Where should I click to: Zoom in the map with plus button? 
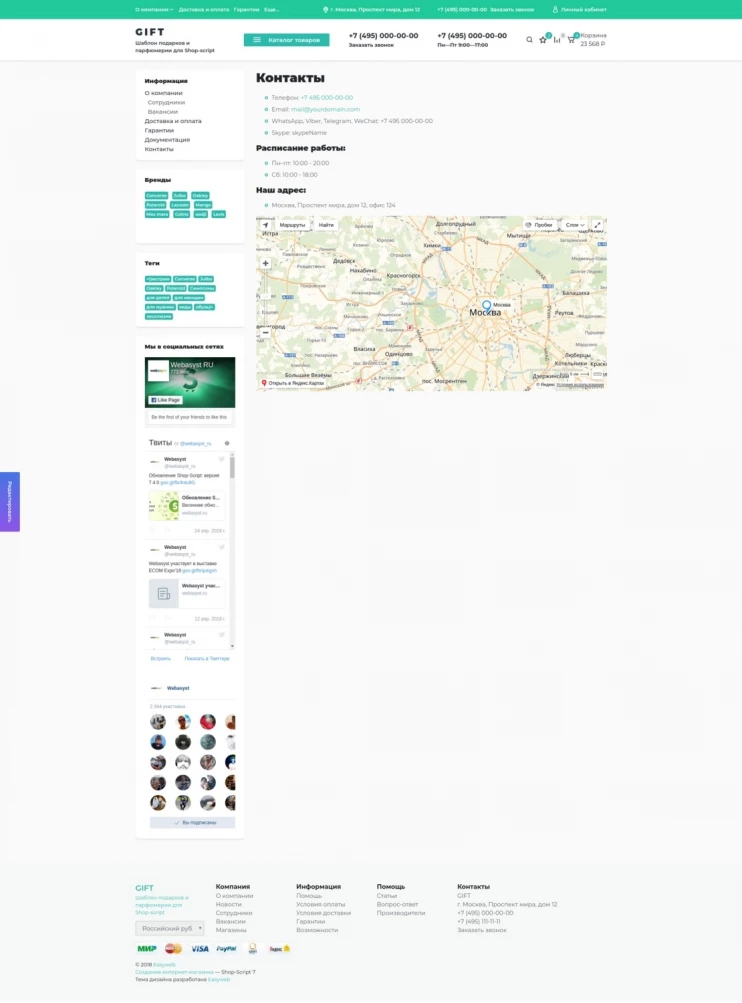click(x=265, y=264)
